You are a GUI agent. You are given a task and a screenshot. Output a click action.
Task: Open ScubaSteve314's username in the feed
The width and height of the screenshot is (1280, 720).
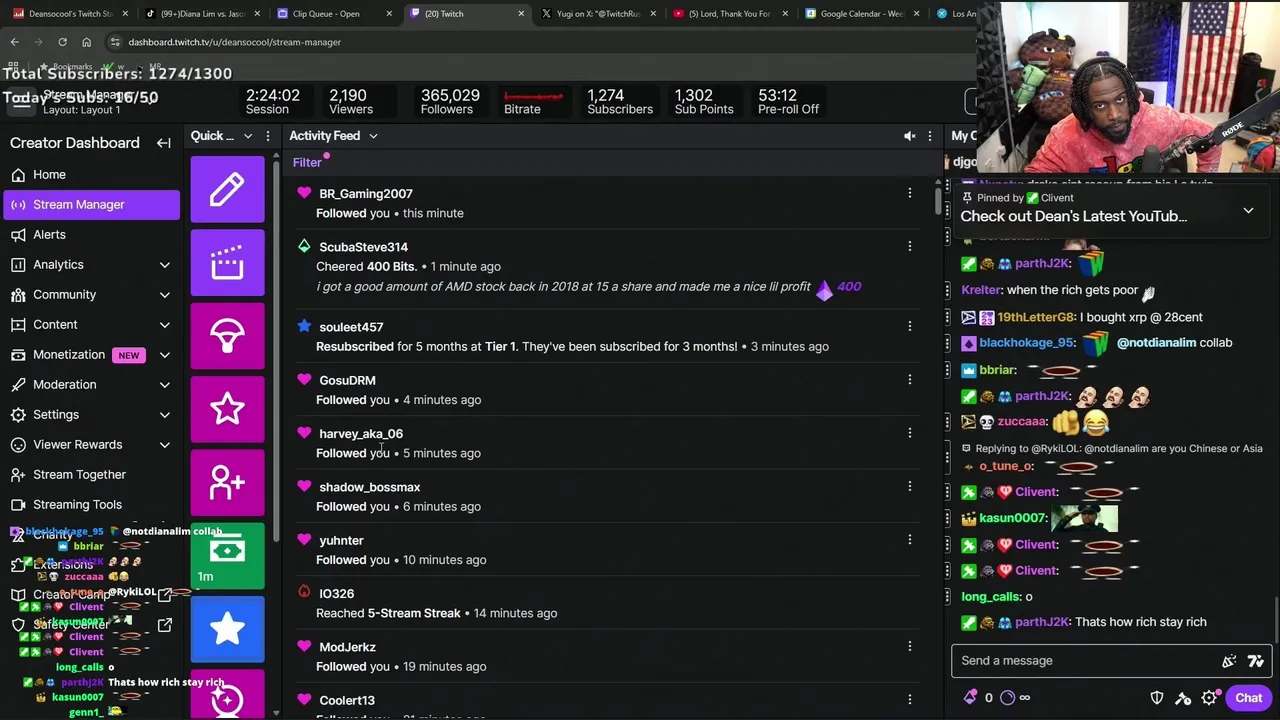363,247
